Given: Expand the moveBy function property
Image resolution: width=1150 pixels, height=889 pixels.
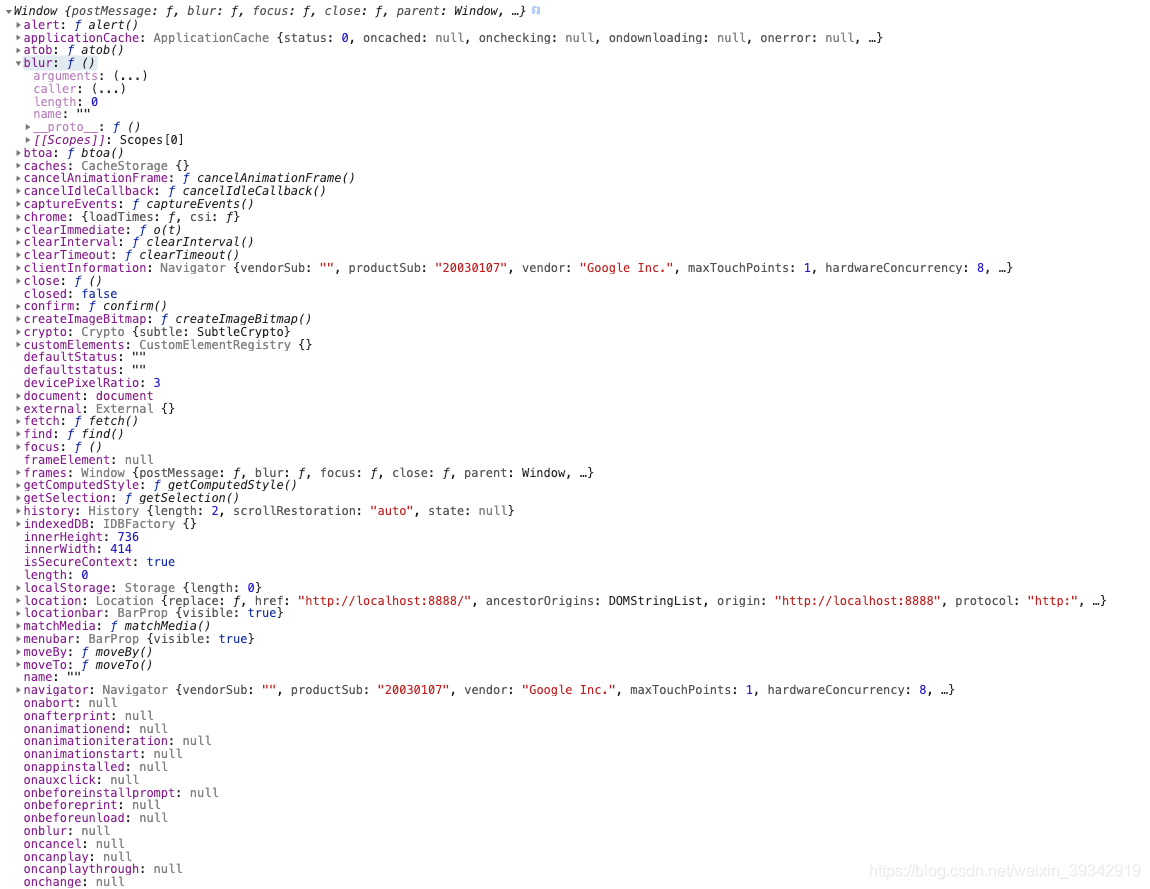Looking at the screenshot, I should click(x=18, y=652).
